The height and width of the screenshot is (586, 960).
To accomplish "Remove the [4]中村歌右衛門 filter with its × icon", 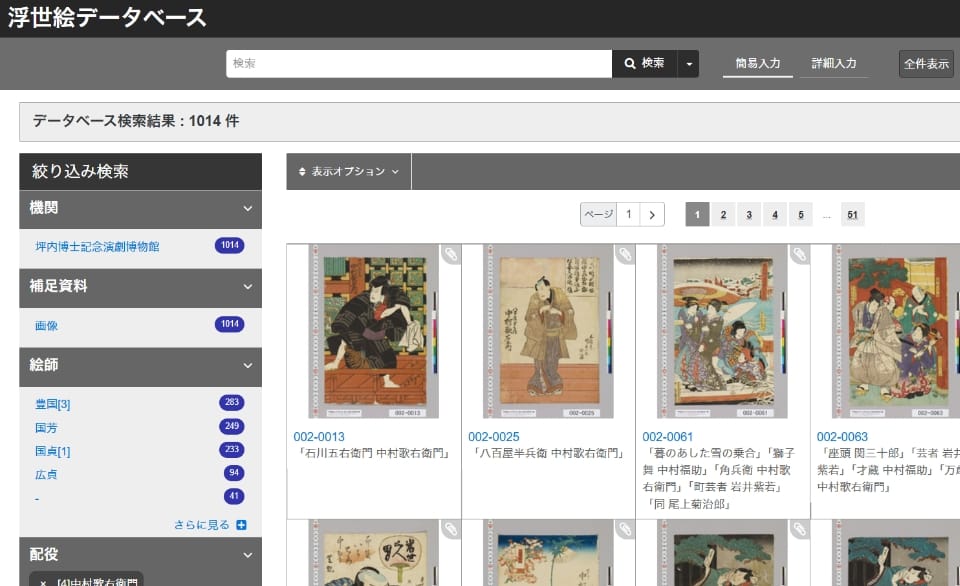I will (x=43, y=582).
